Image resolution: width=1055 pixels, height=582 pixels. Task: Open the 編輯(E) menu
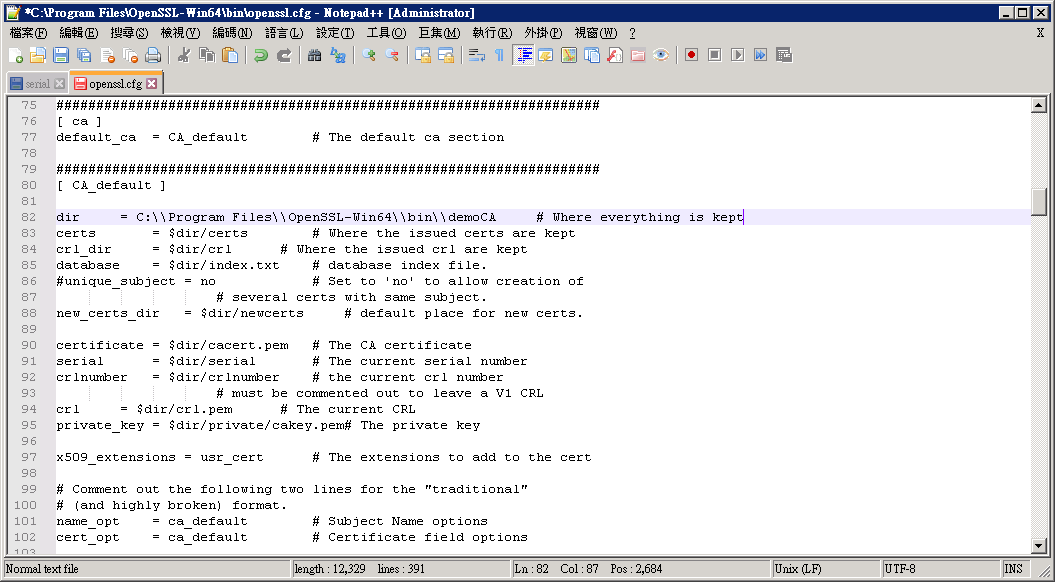tap(79, 33)
